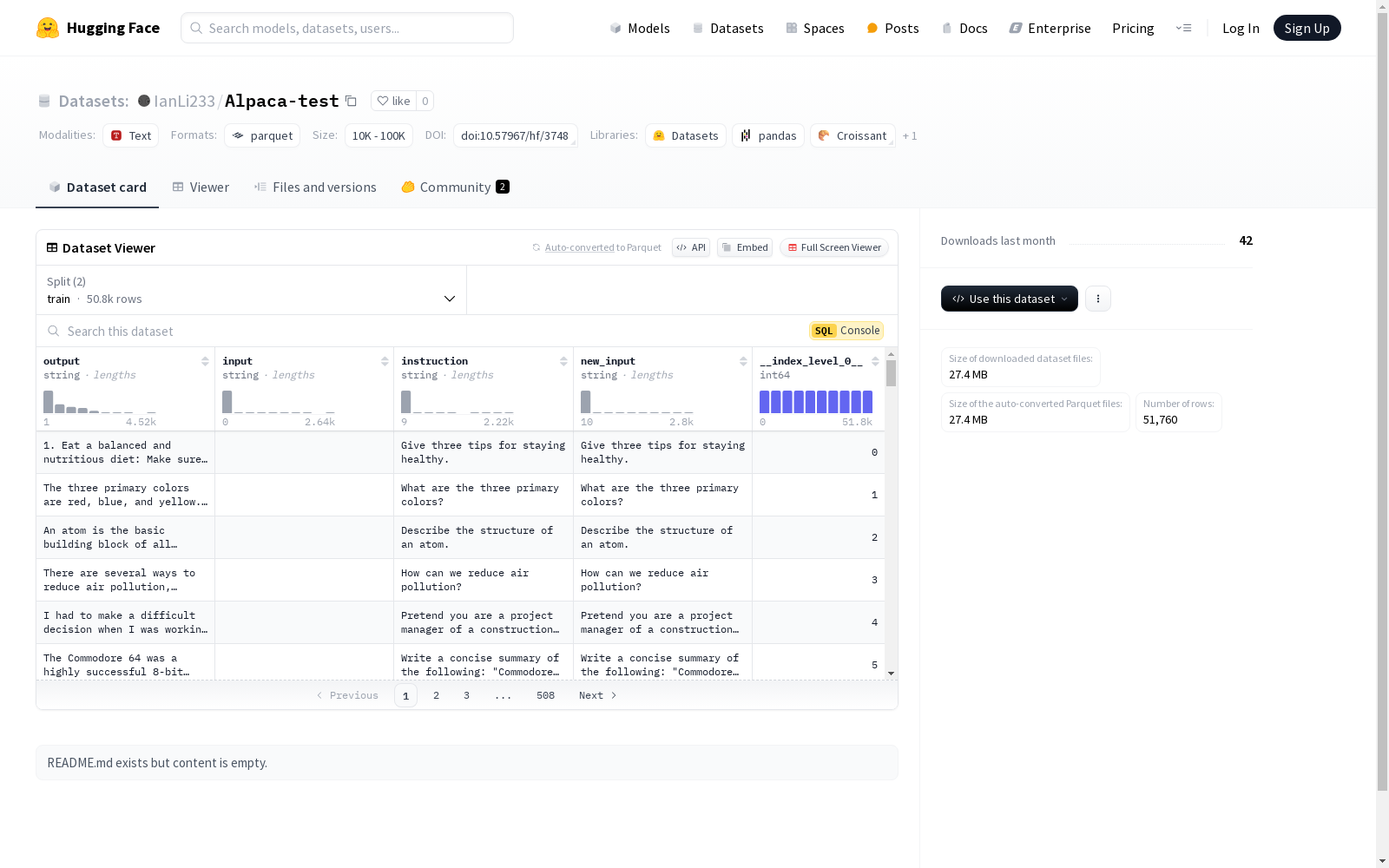
Task: Click the Sign Up button
Action: [1307, 28]
